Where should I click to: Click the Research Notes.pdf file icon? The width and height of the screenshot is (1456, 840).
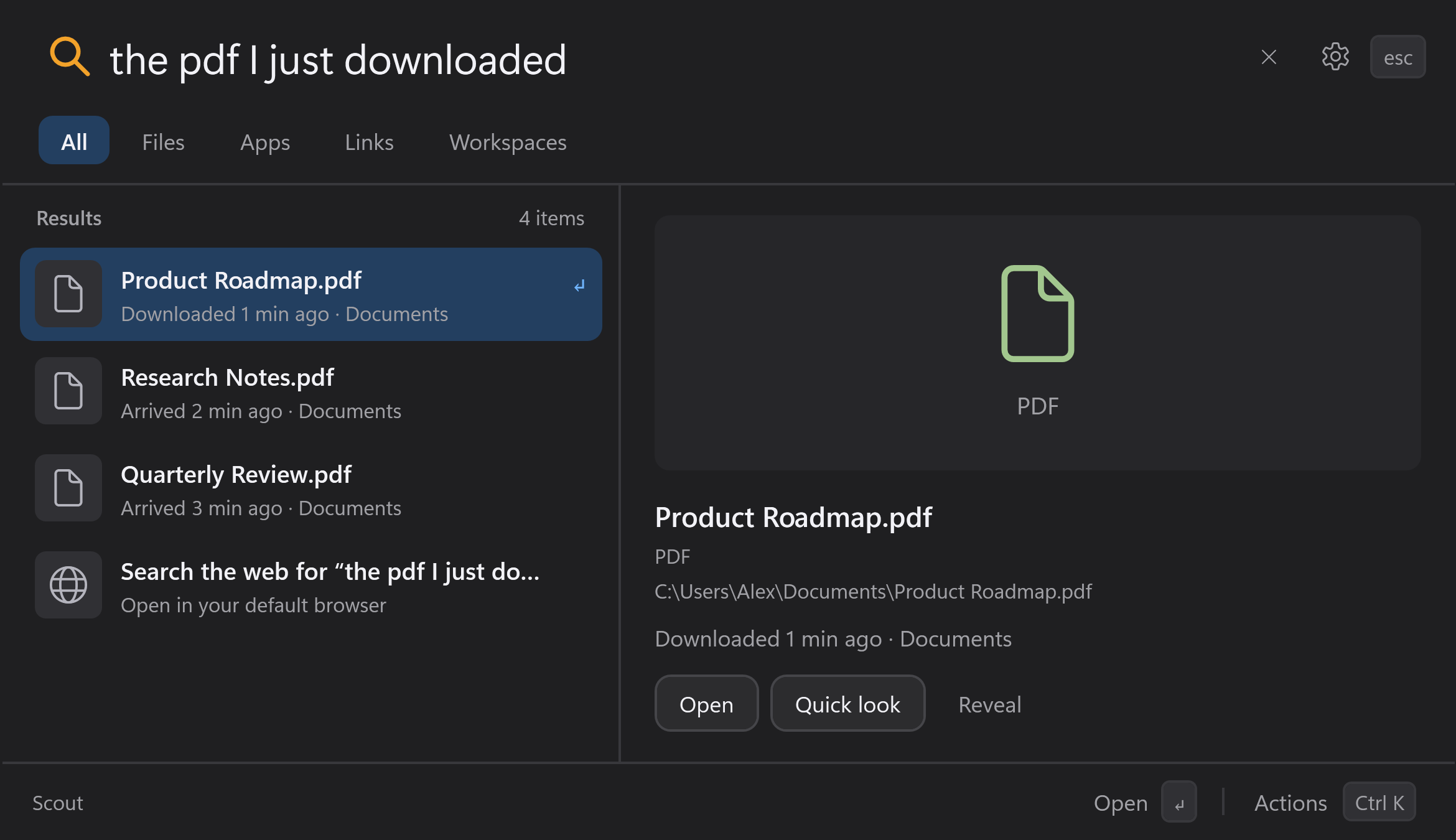[68, 391]
